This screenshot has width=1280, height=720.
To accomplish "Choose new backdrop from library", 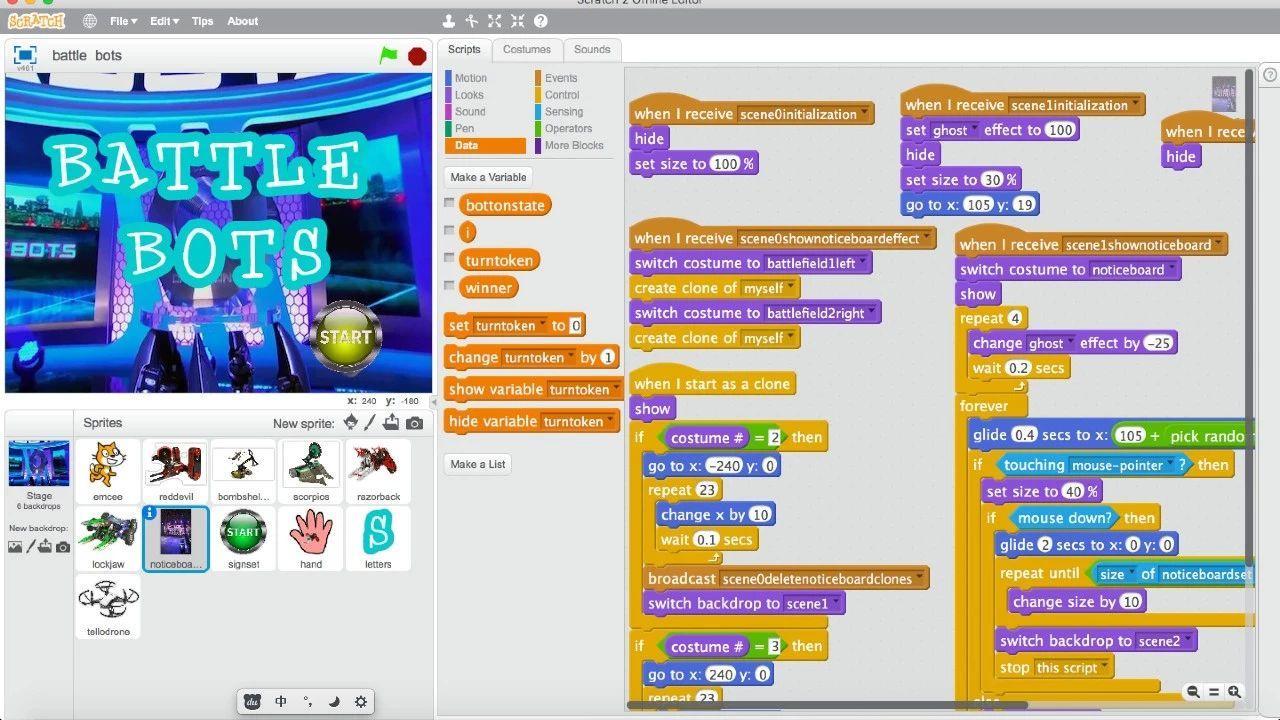I will pyautogui.click(x=15, y=547).
